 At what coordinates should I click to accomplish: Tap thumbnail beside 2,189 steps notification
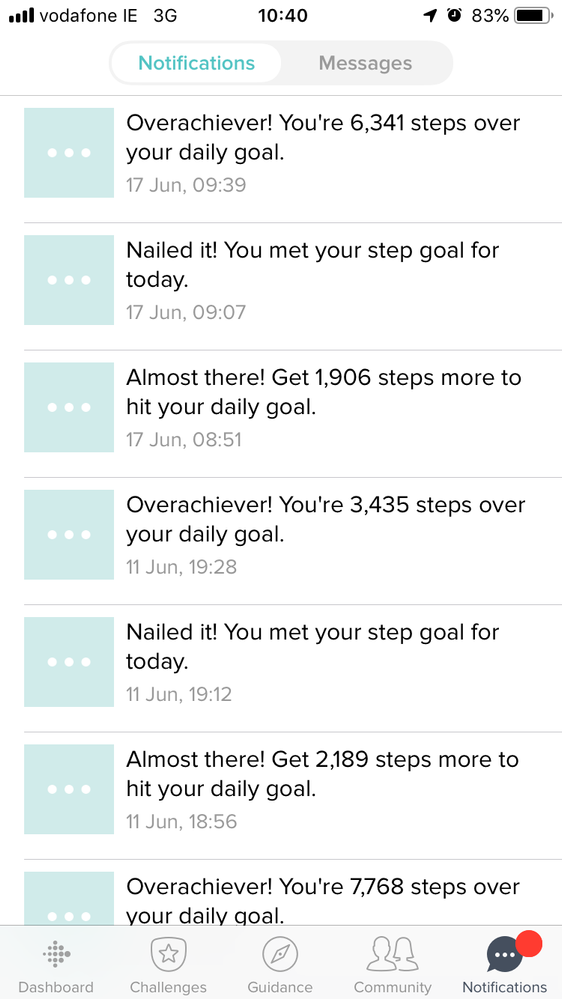tap(69, 789)
